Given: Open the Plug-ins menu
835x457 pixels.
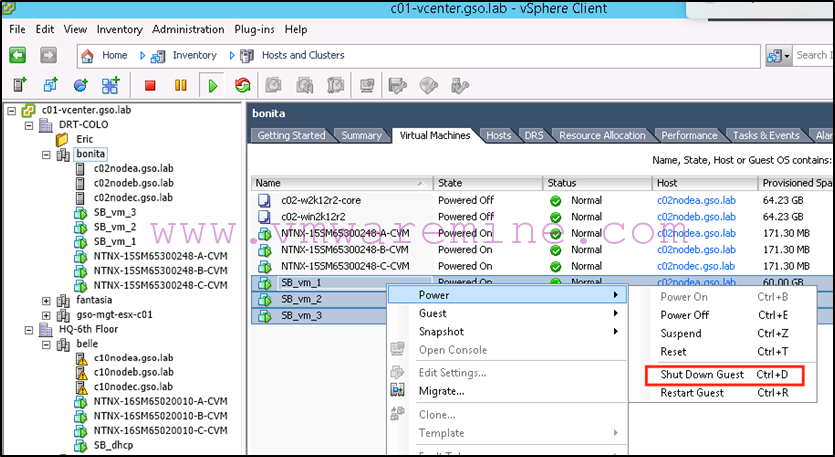Looking at the screenshot, I should (254, 29).
